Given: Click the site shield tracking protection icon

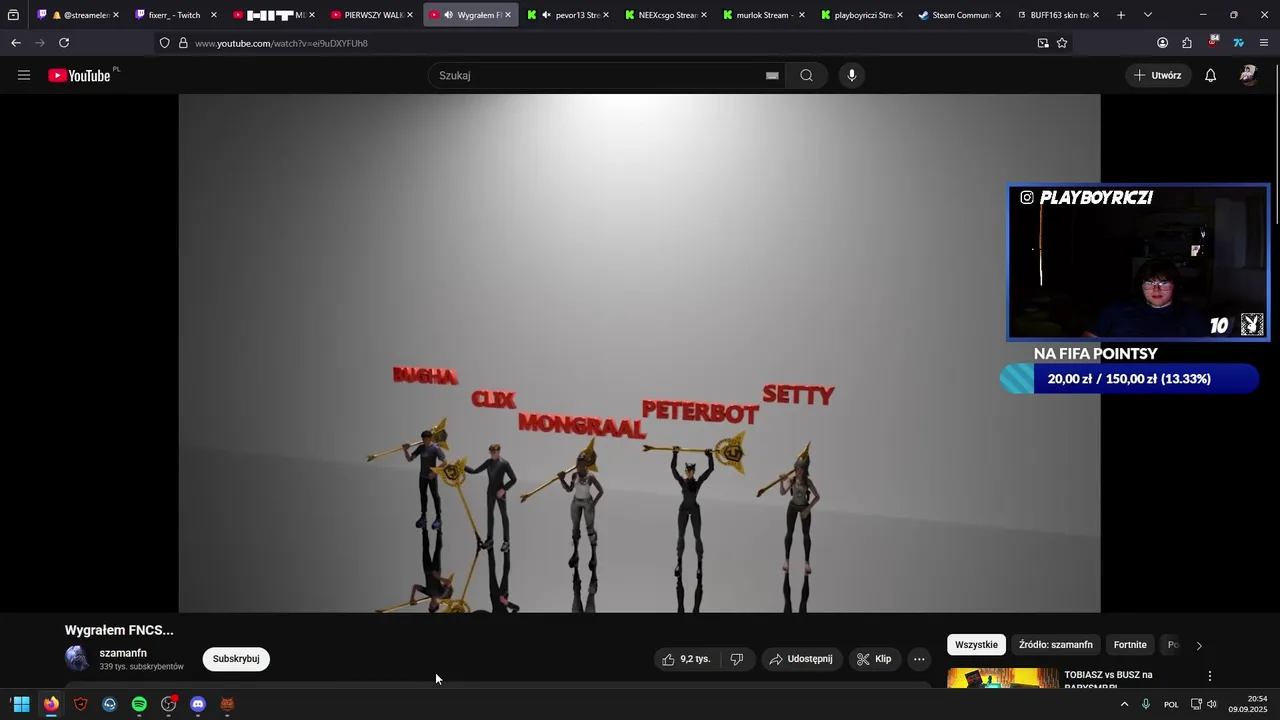Looking at the screenshot, I should click(x=165, y=43).
